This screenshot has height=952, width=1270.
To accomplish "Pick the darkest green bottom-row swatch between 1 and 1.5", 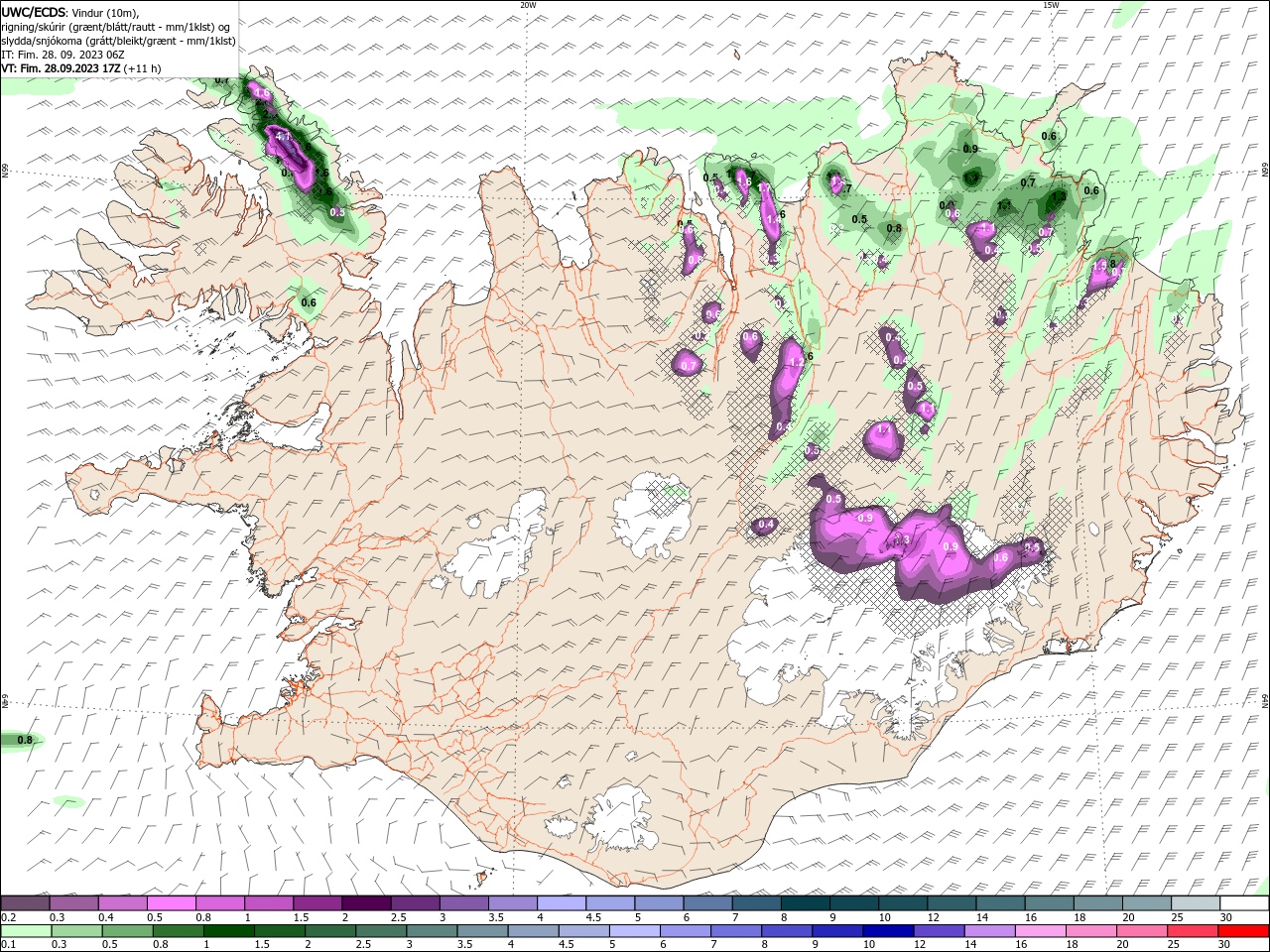I will click(x=228, y=931).
